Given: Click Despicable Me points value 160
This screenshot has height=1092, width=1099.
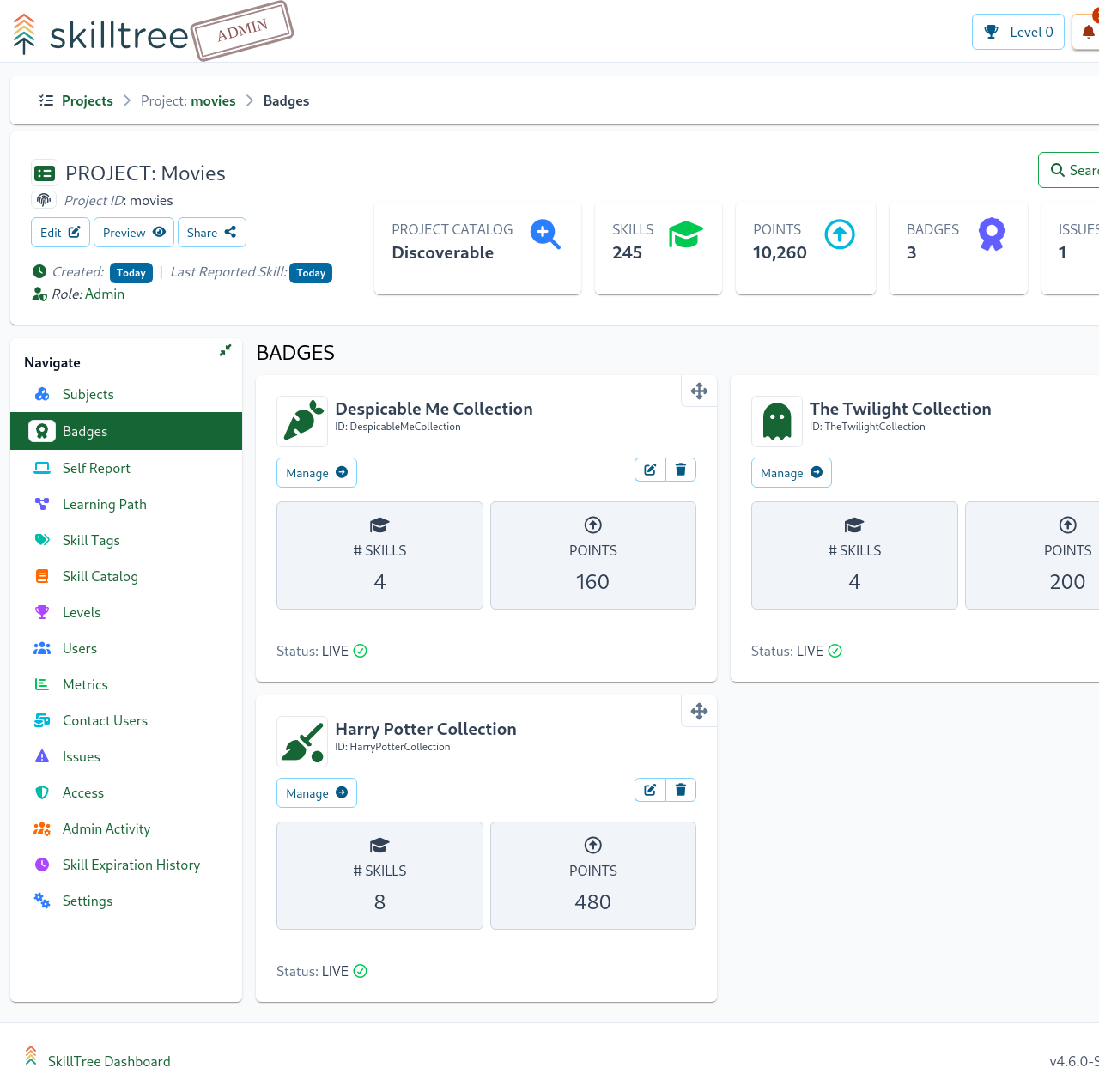Looking at the screenshot, I should (x=592, y=582).
